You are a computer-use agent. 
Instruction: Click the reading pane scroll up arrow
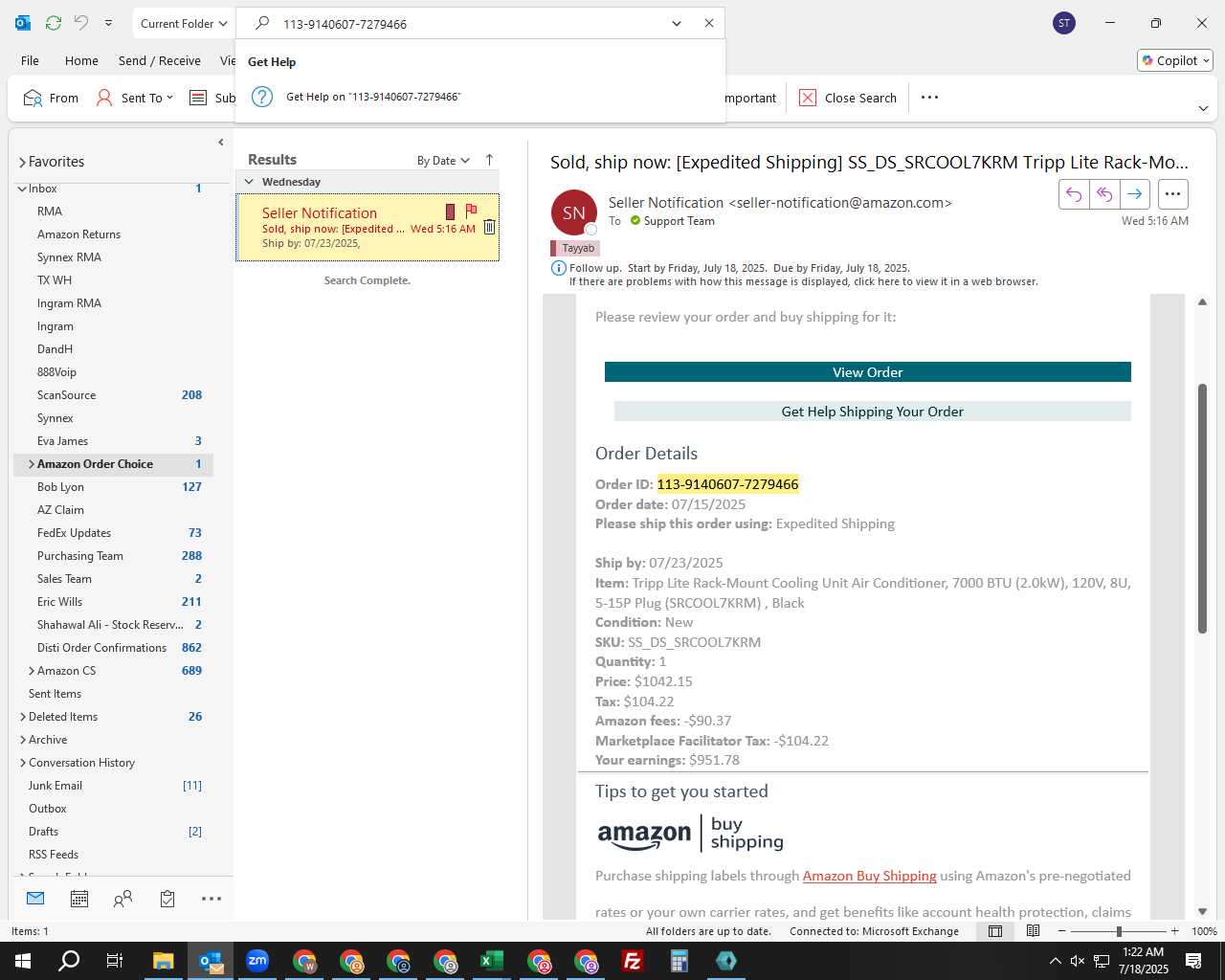[1202, 302]
